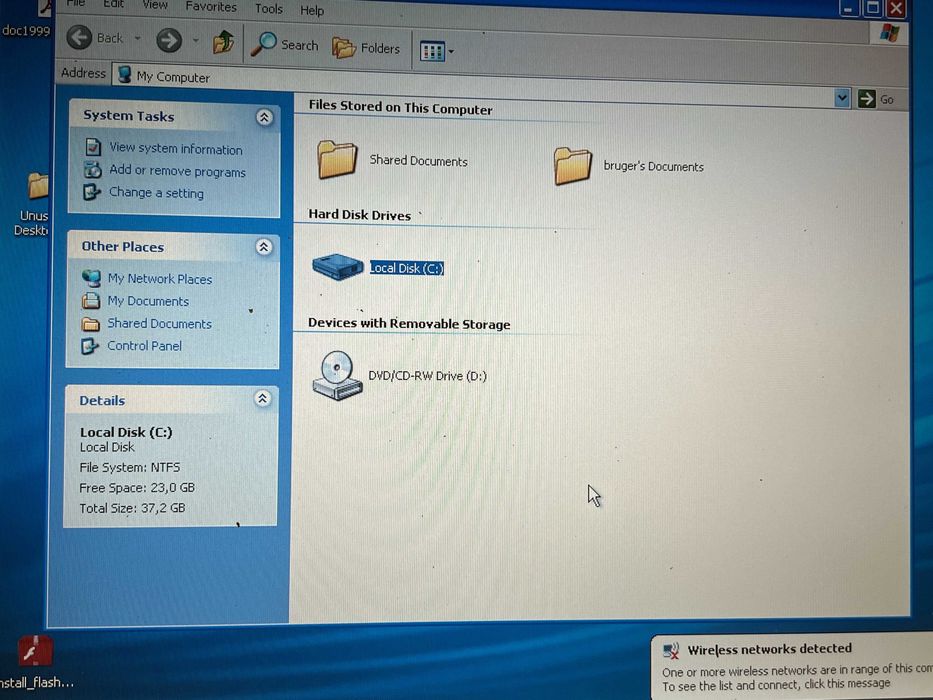Viewport: 933px width, 700px height.
Task: Select the Local Disk (C:) drive icon
Action: point(337,266)
